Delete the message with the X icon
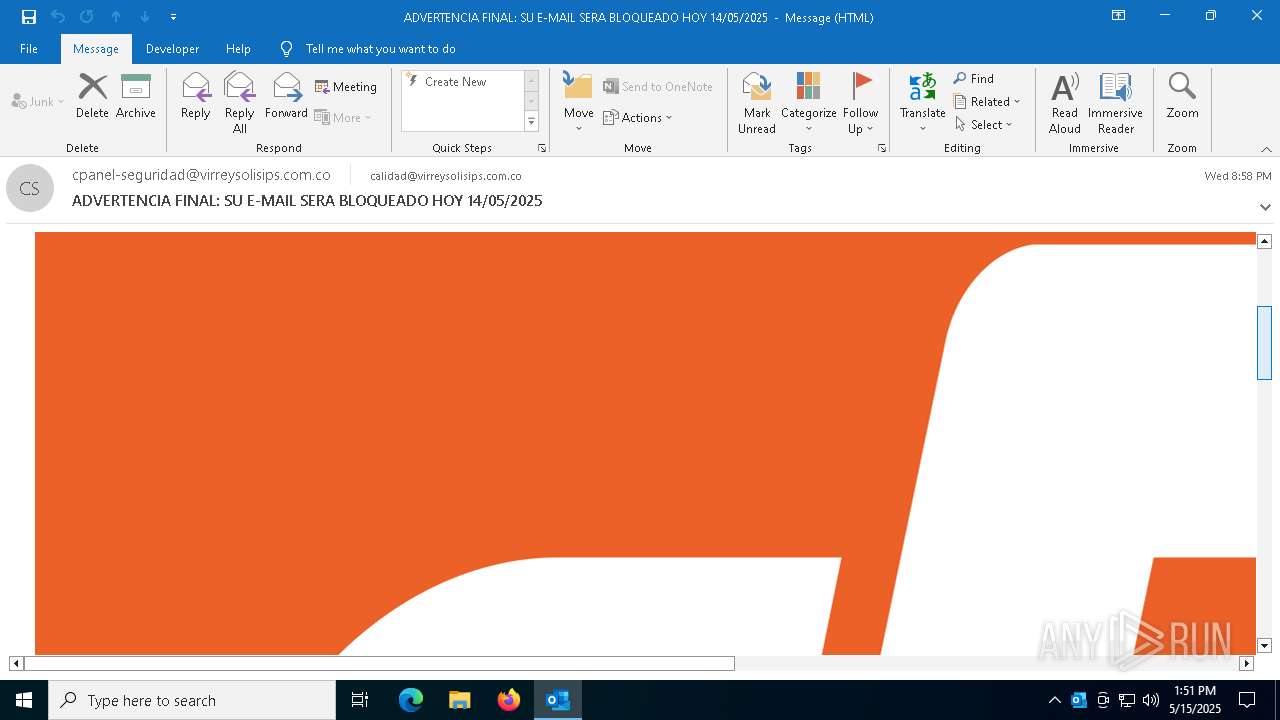Image resolution: width=1280 pixels, height=720 pixels. pos(92,96)
